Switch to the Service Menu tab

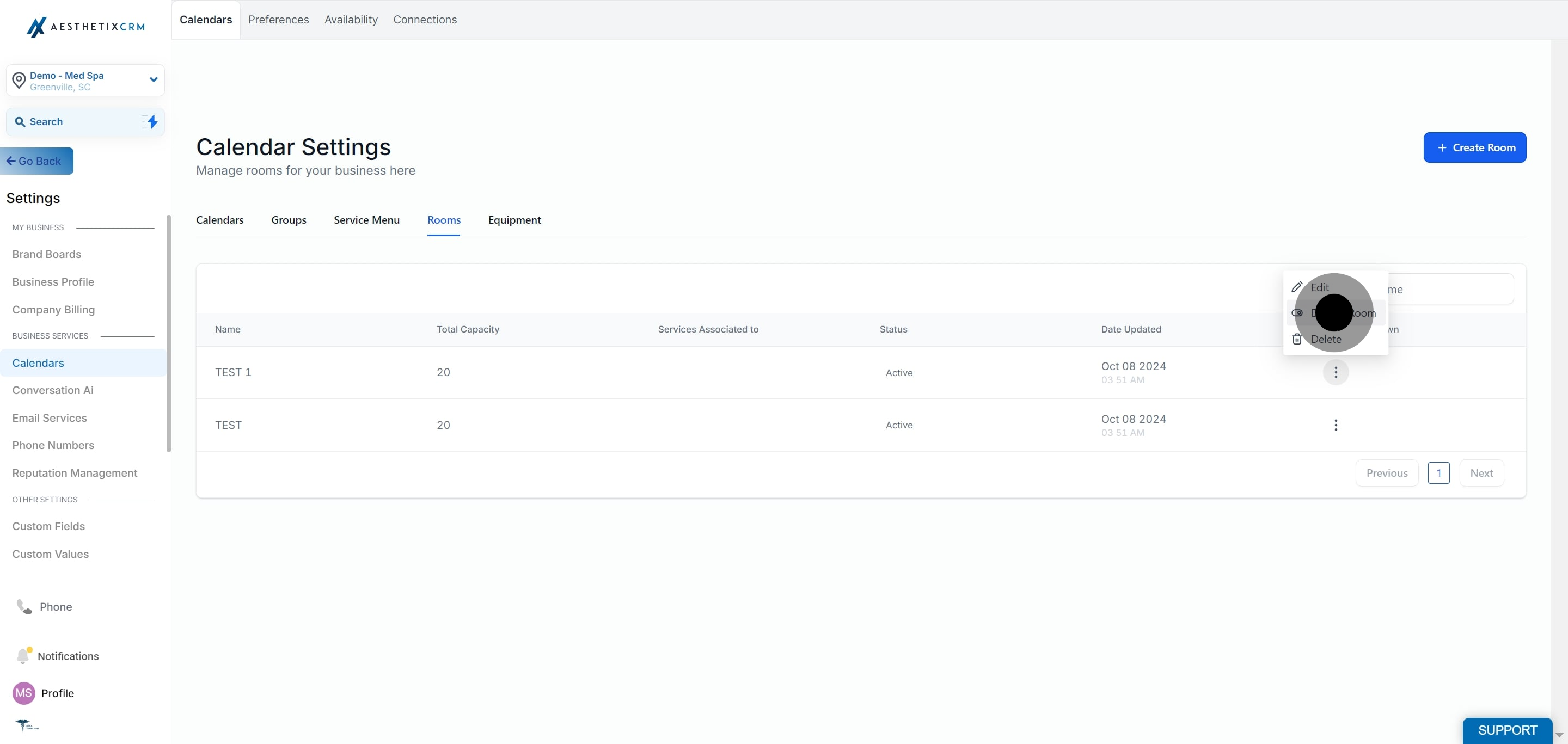click(x=366, y=220)
